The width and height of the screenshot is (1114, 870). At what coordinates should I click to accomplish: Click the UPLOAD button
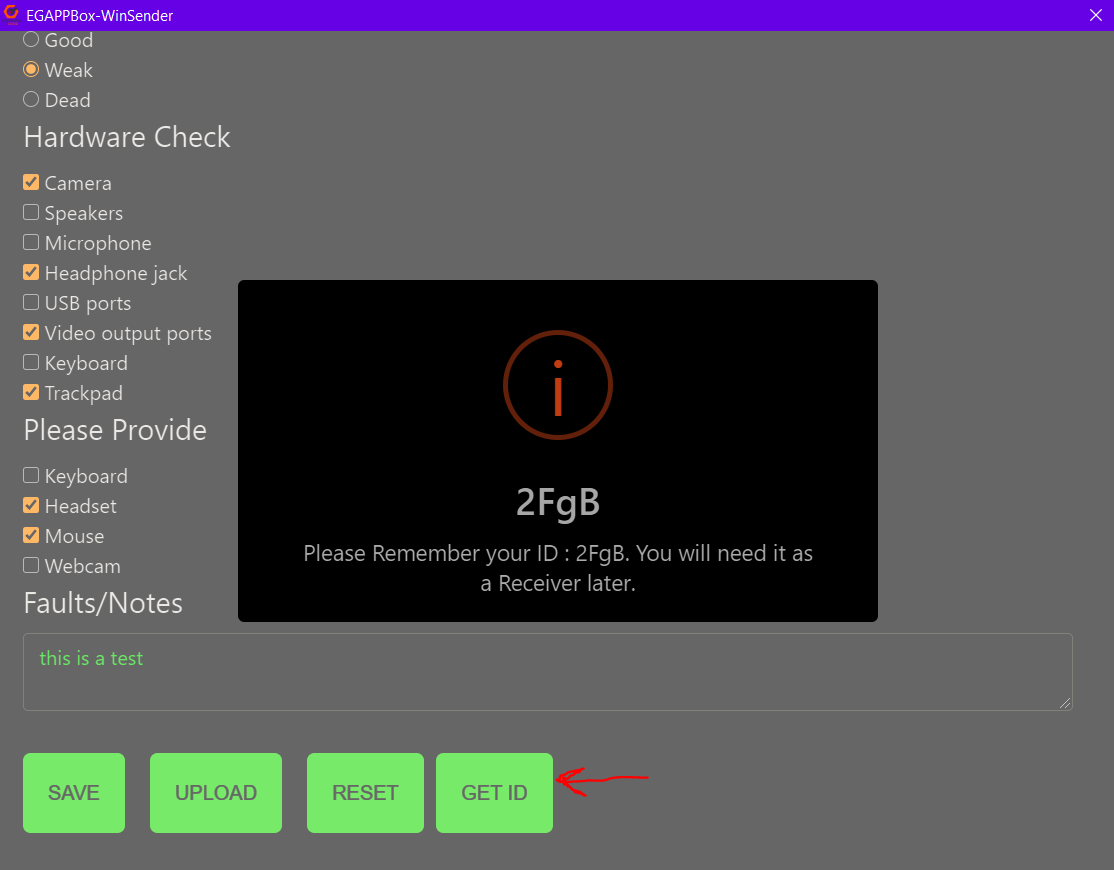[x=216, y=793]
